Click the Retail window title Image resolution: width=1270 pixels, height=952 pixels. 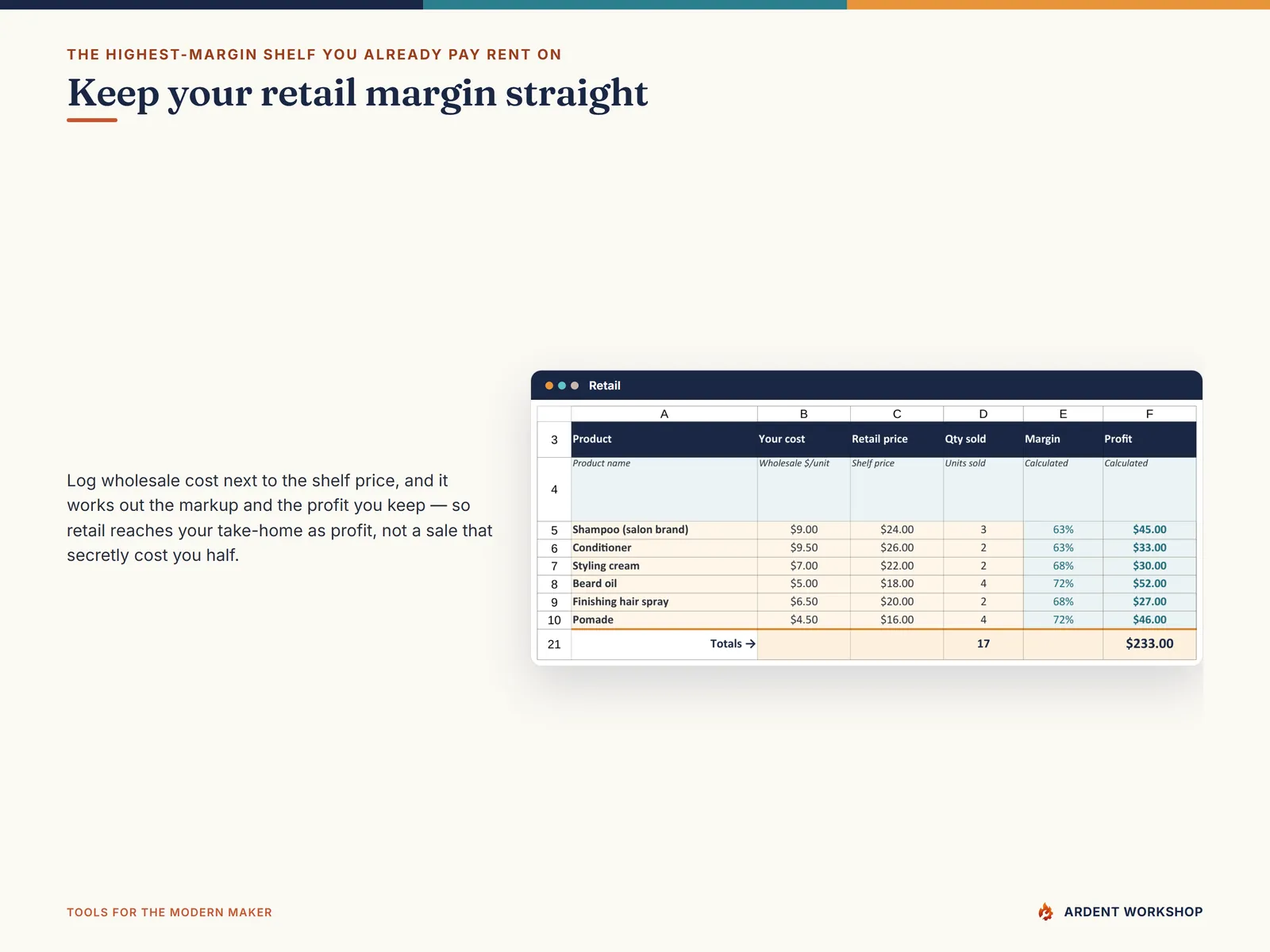[x=605, y=386]
